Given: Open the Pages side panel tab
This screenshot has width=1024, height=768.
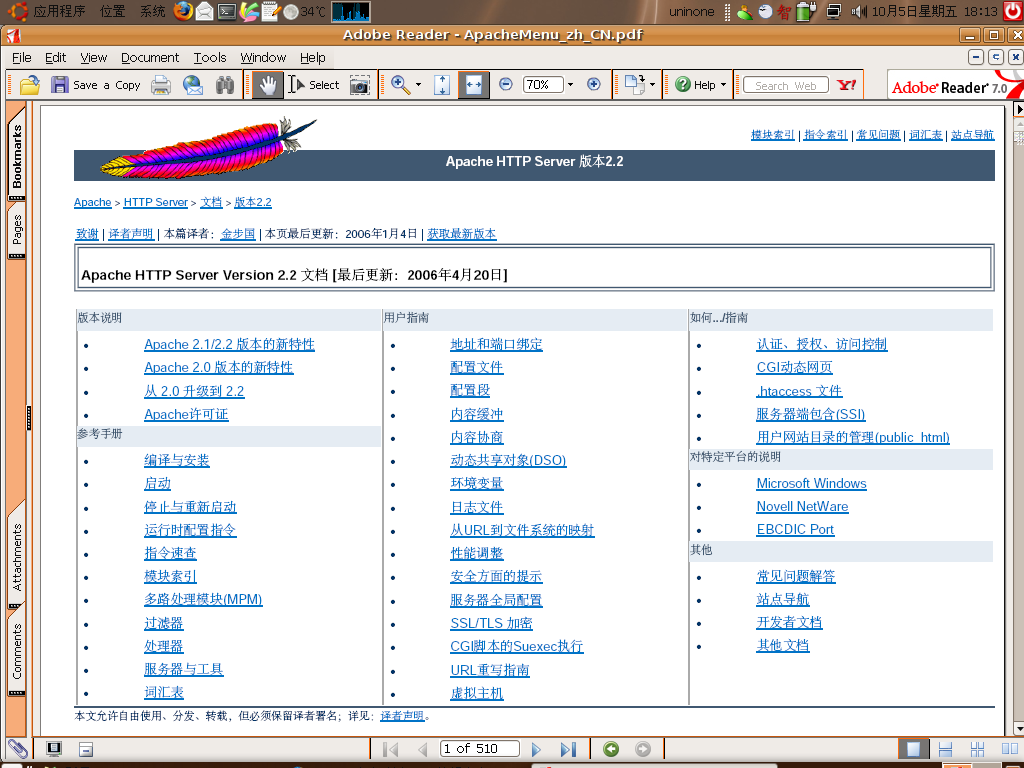Looking at the screenshot, I should tap(17, 230).
